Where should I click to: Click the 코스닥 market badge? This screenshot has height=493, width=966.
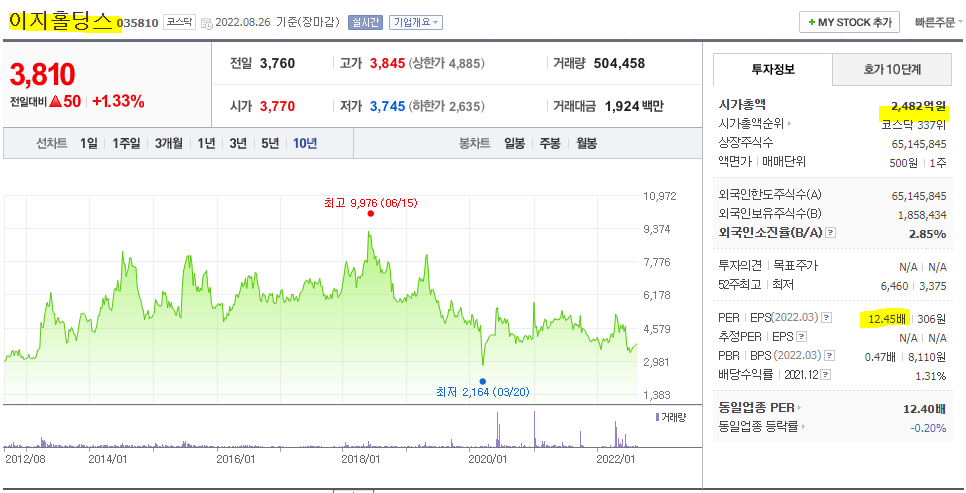pos(179,22)
